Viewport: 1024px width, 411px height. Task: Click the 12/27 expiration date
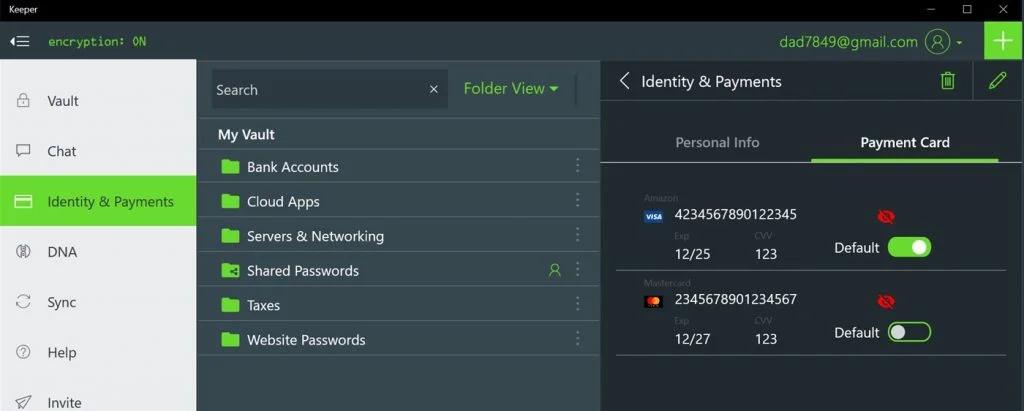(x=692, y=338)
